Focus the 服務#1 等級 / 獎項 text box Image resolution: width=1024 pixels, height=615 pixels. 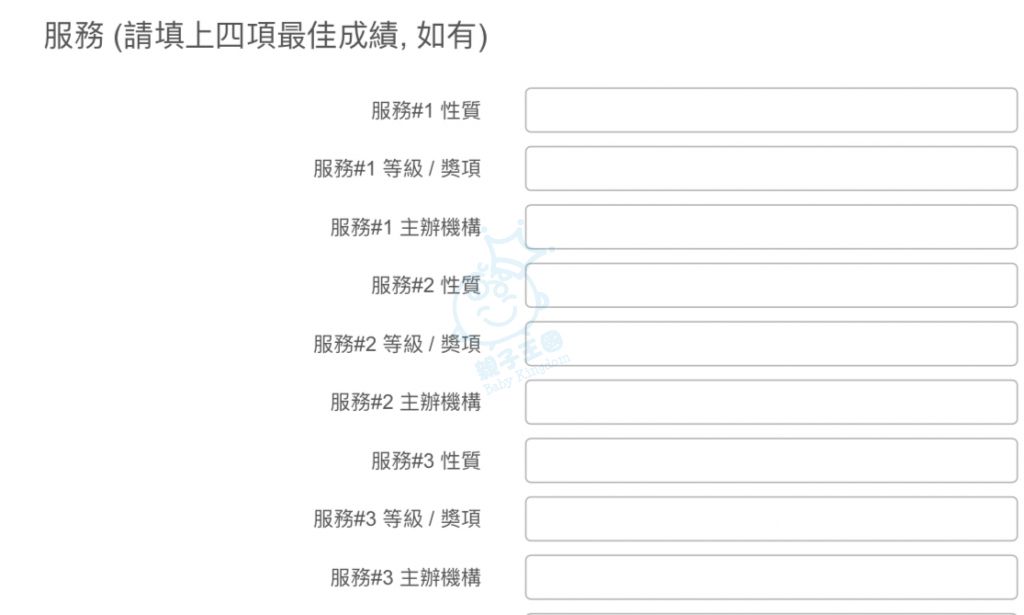pos(770,169)
